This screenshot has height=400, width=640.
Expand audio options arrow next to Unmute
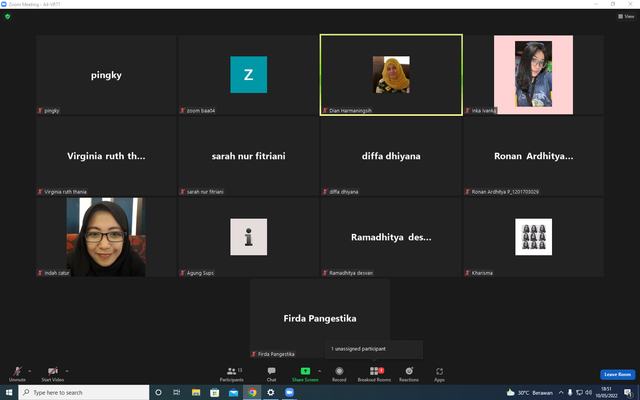point(29,371)
